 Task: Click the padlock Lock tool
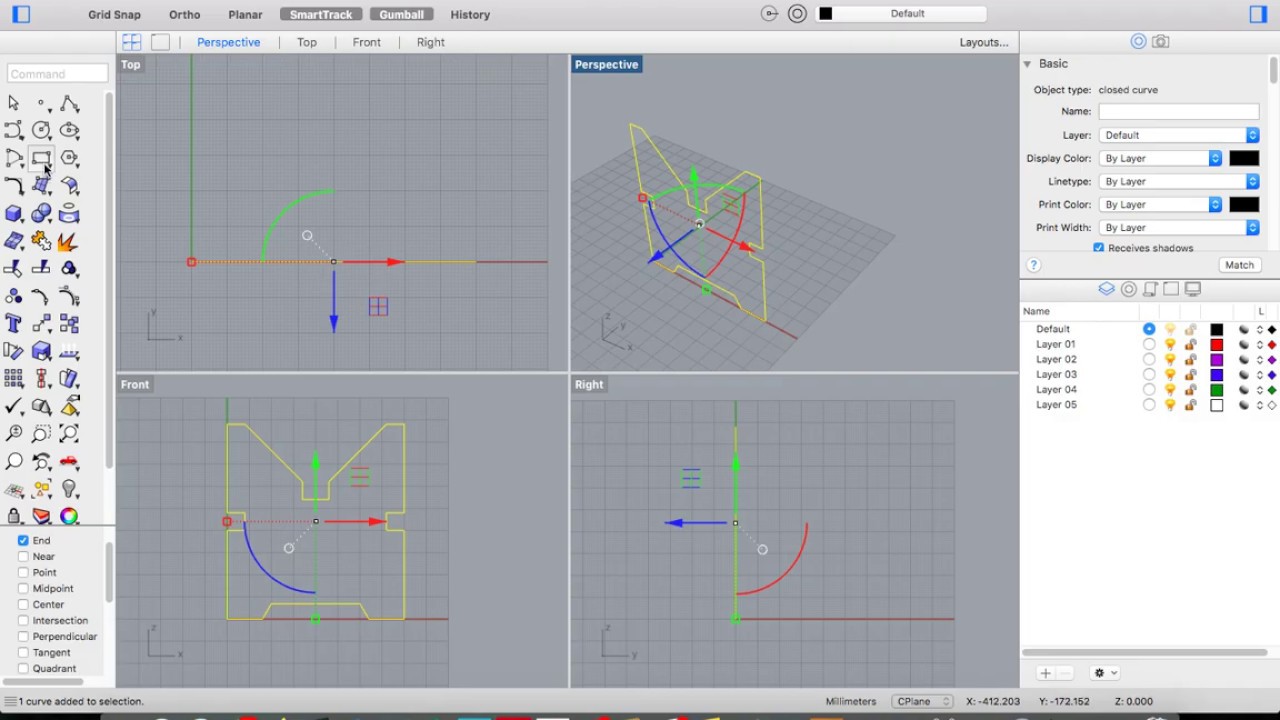[13, 516]
